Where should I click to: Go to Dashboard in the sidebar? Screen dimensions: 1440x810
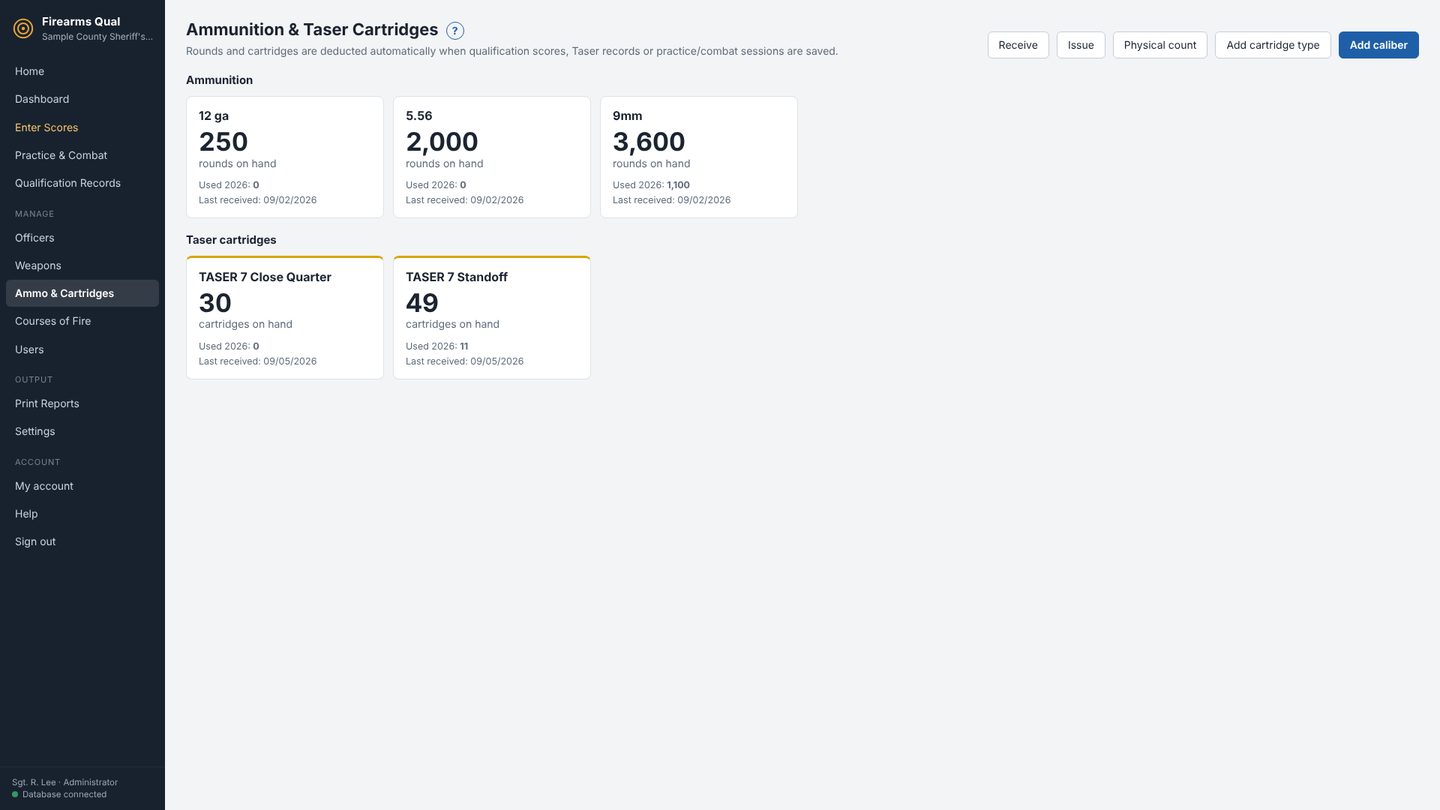(x=82, y=99)
